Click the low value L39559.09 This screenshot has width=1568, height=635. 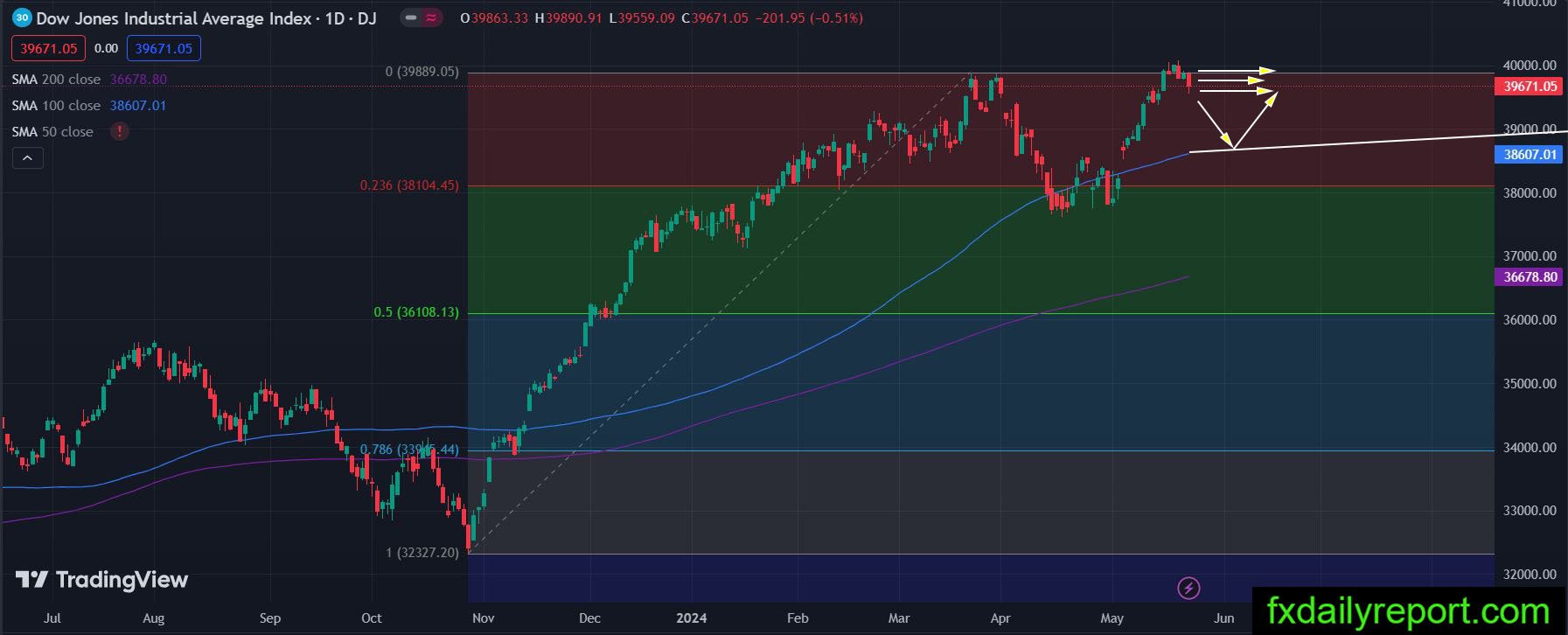642,17
